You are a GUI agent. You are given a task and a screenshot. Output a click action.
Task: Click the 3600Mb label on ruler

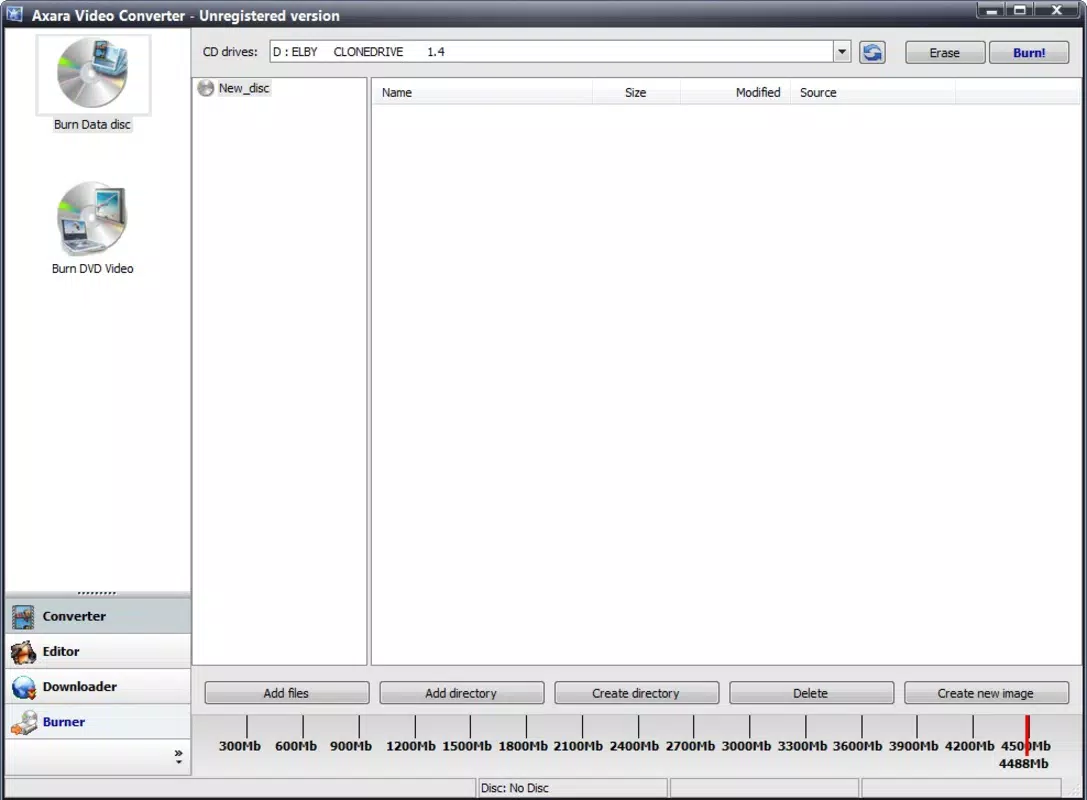click(x=858, y=747)
